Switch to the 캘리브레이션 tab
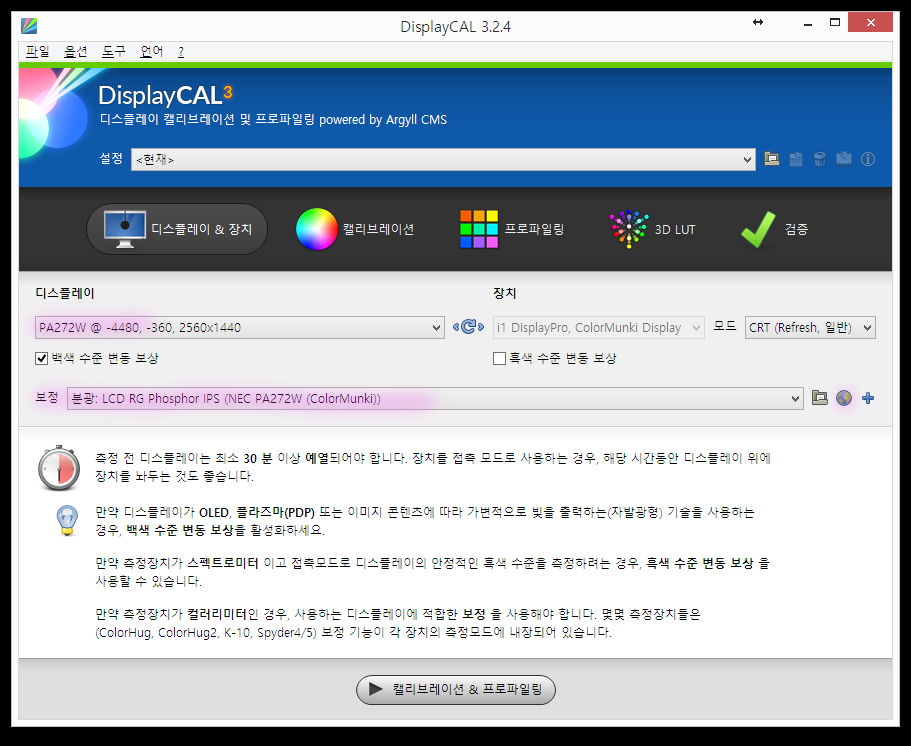911x746 pixels. (355, 229)
